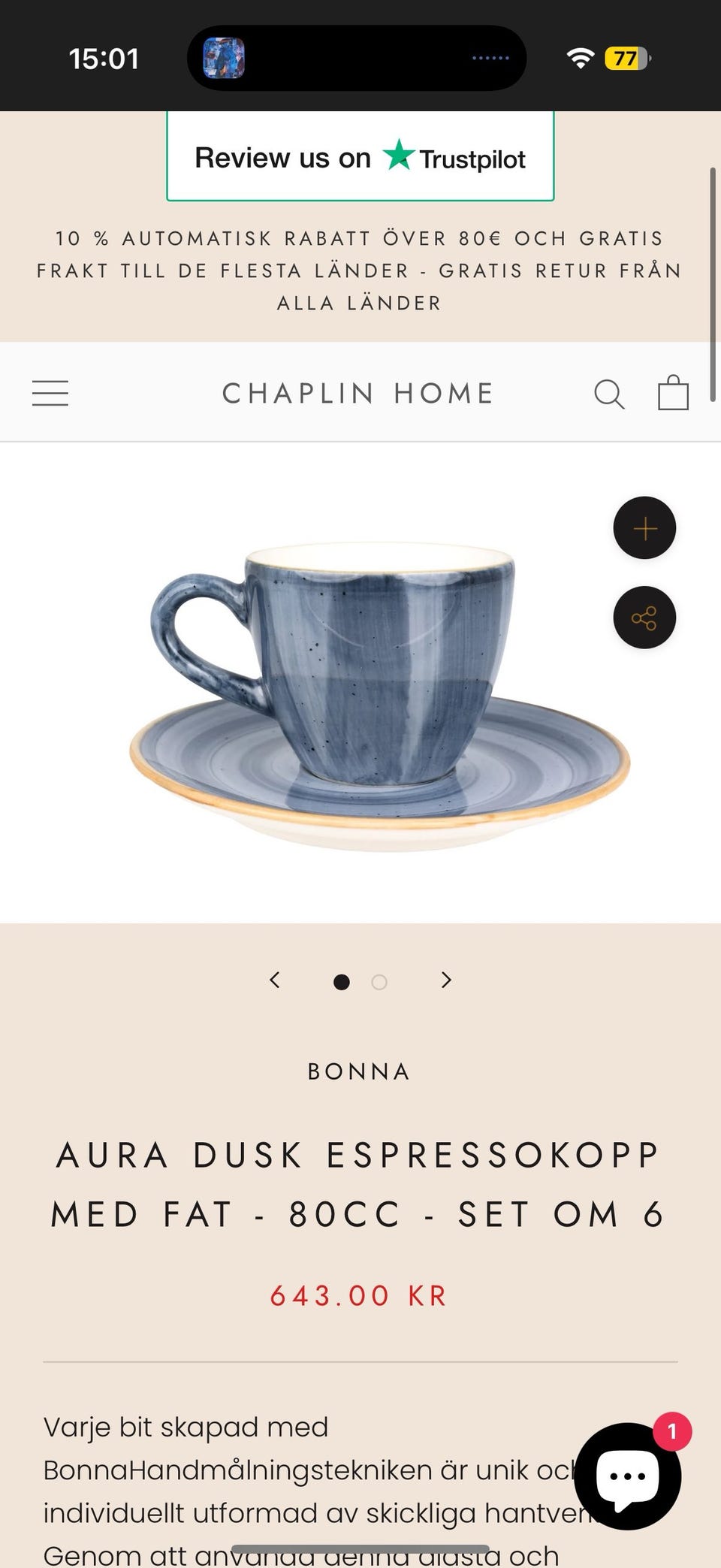Tap the Trustpilot green star logo
The height and width of the screenshot is (1568, 721).
coord(398,156)
